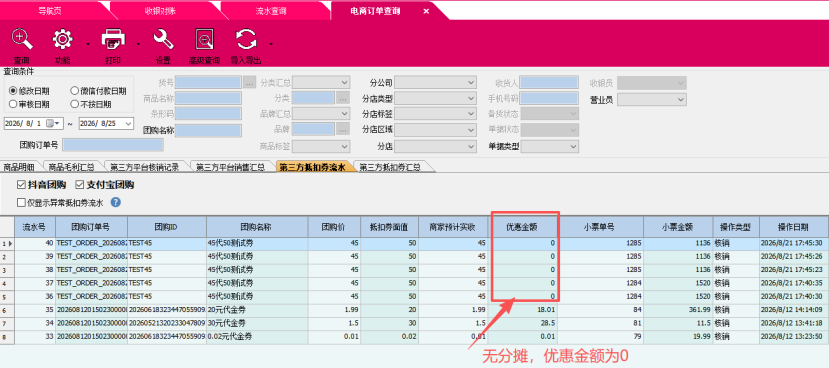Click the 28.5 优惠金额 cell
The width and height of the screenshot is (829, 368).
[x=522, y=323]
